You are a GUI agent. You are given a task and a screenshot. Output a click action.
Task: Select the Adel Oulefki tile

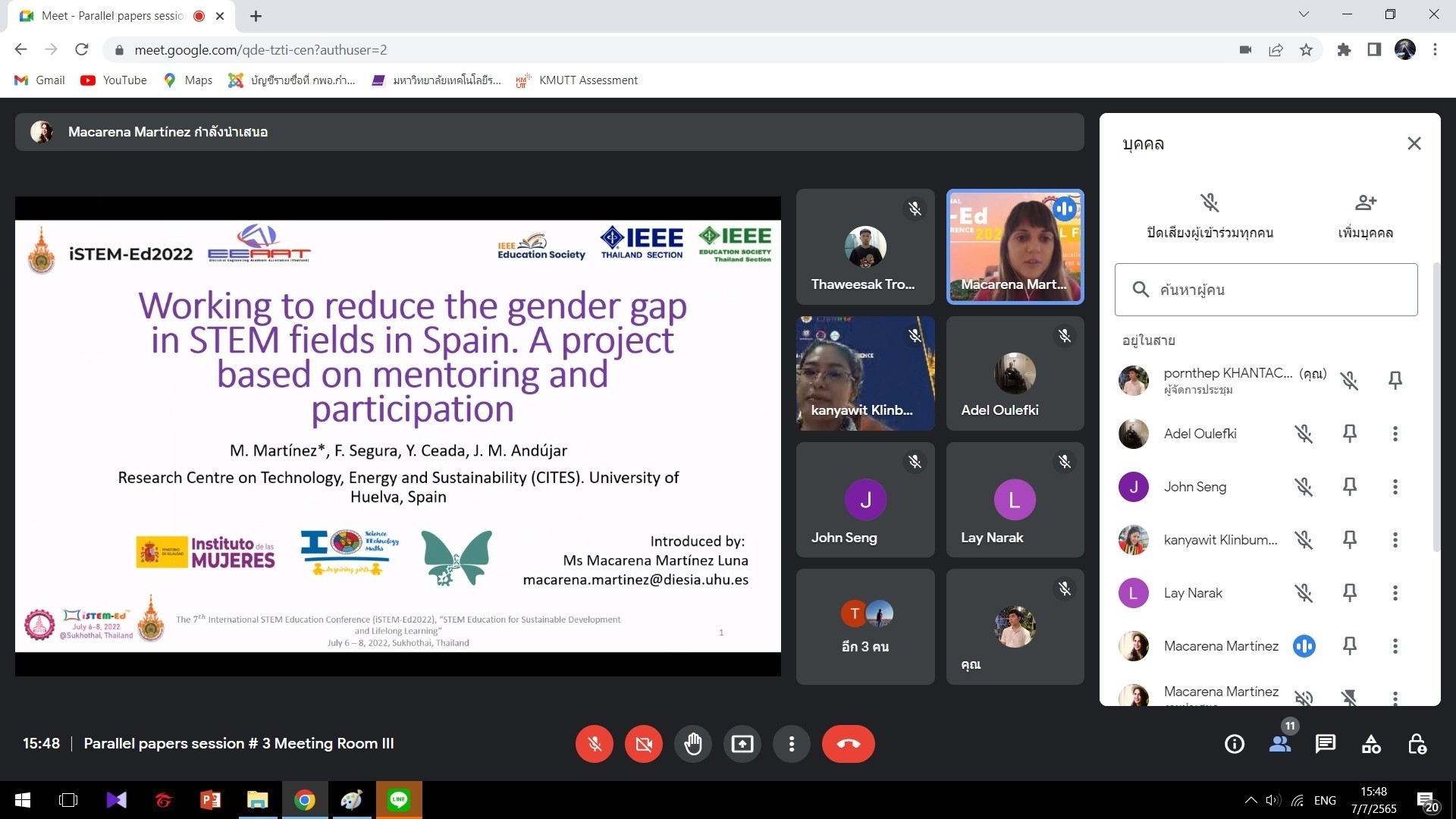click(1015, 374)
